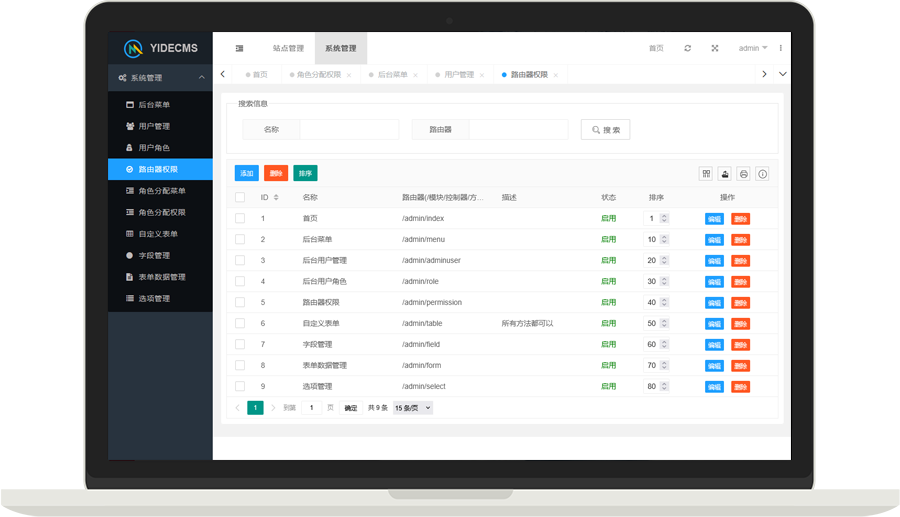This screenshot has height=517, width=900.
Task: Close the 用户管理 tab
Action: (482, 75)
